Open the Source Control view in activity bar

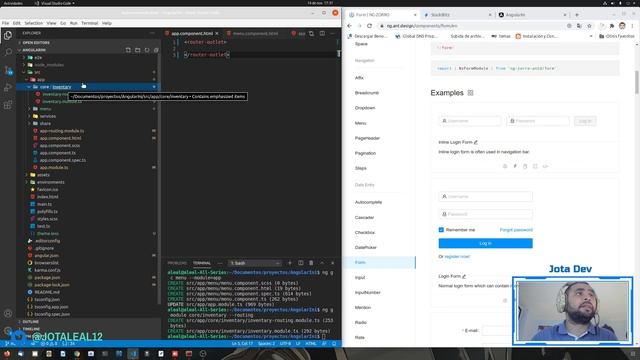click(8, 70)
